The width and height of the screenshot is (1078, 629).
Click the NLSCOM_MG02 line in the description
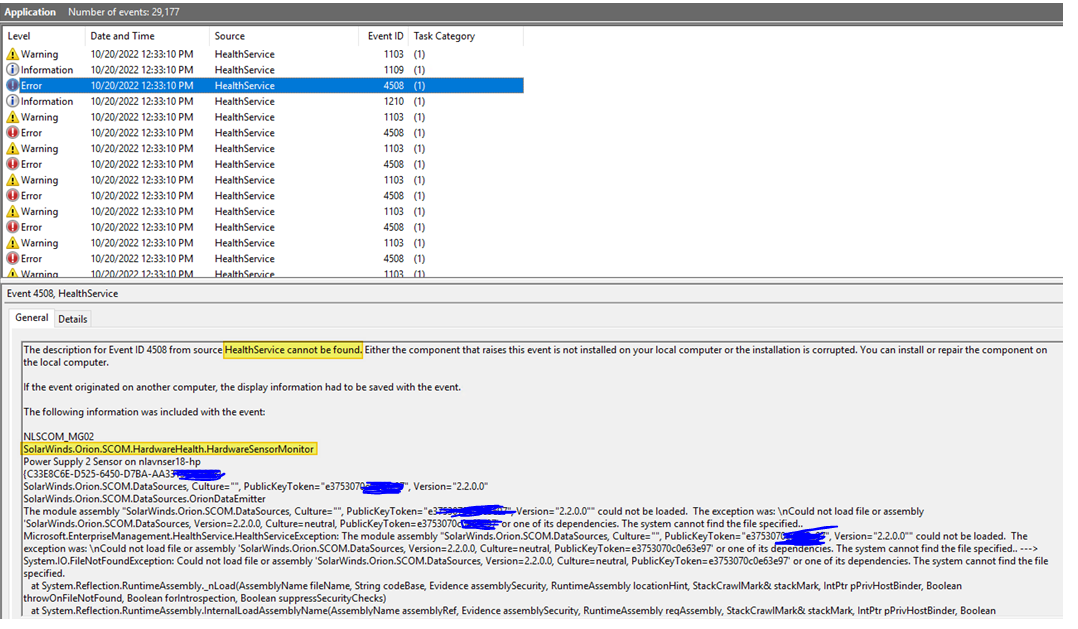point(58,437)
